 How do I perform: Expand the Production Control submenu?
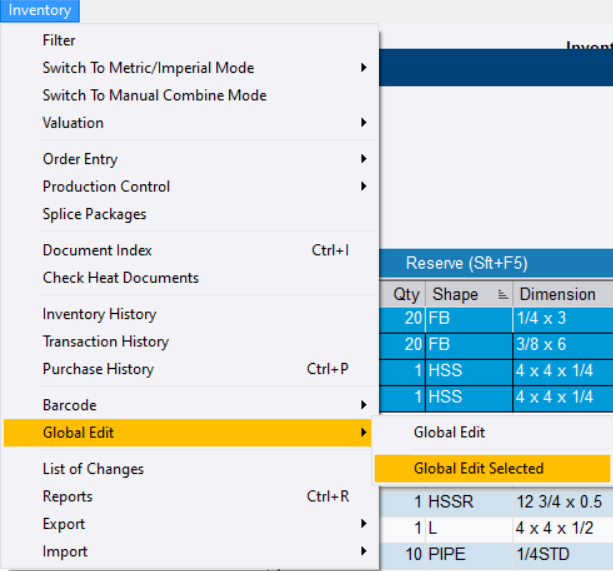(x=106, y=187)
